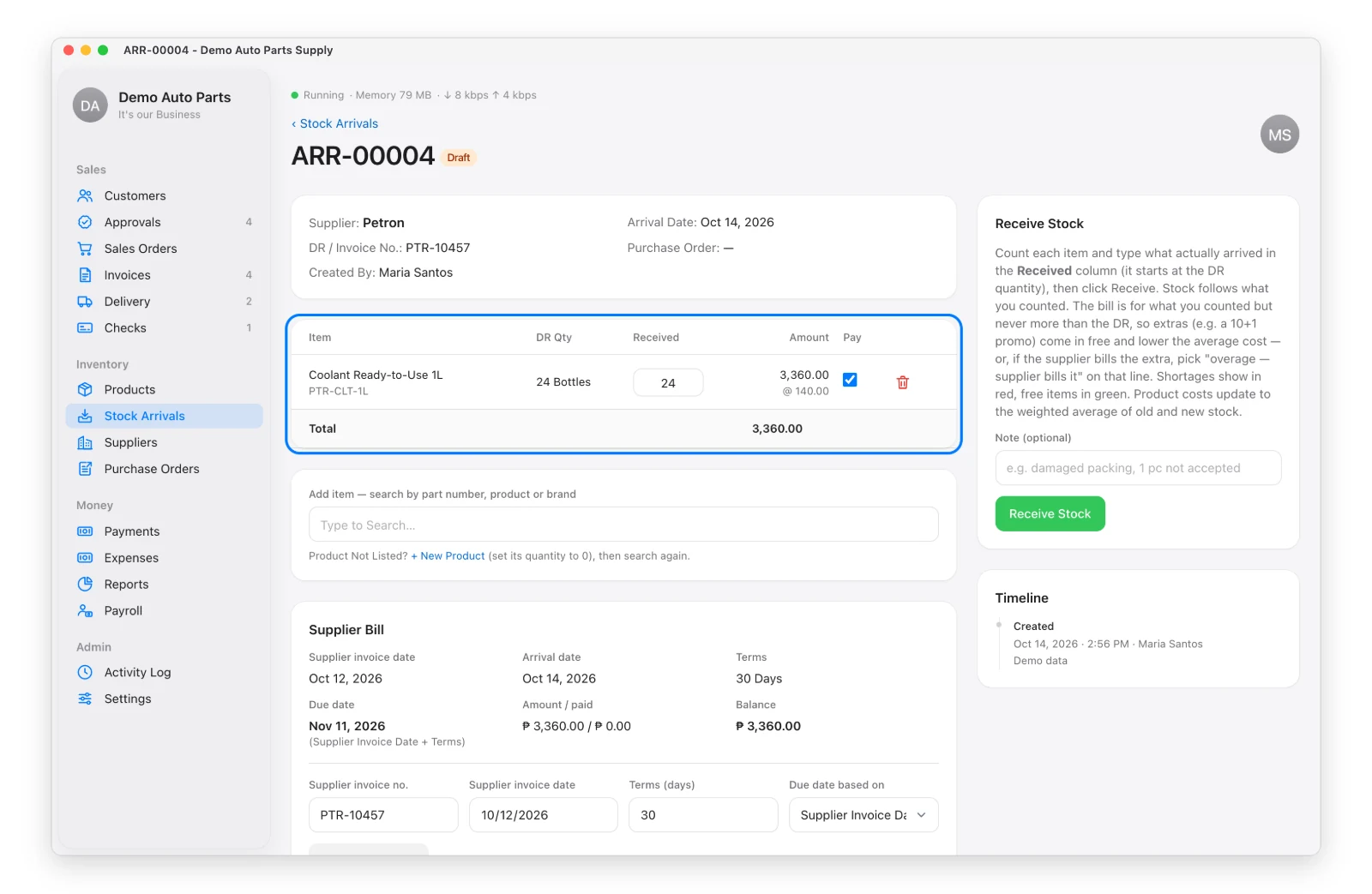Click the Settings sliders icon
The width and height of the screenshot is (1372, 894).
point(85,699)
